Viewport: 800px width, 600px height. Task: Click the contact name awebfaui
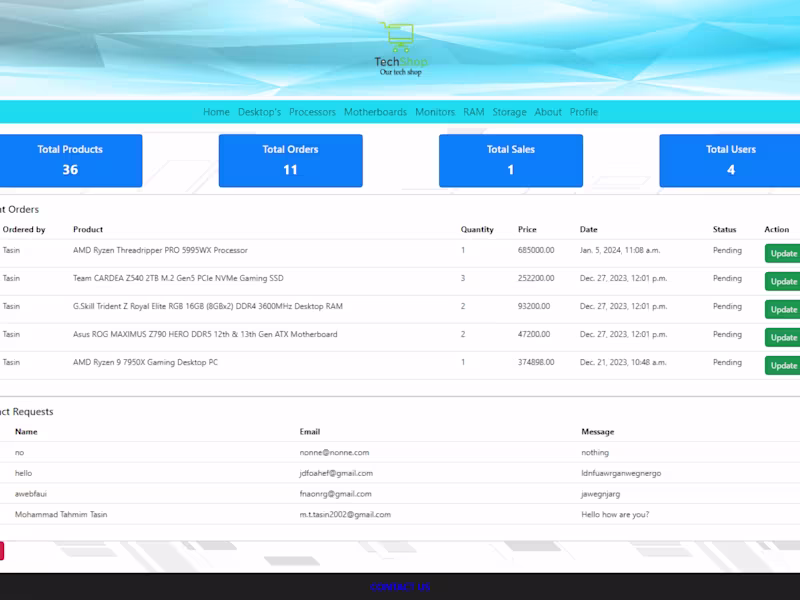(x=31, y=494)
